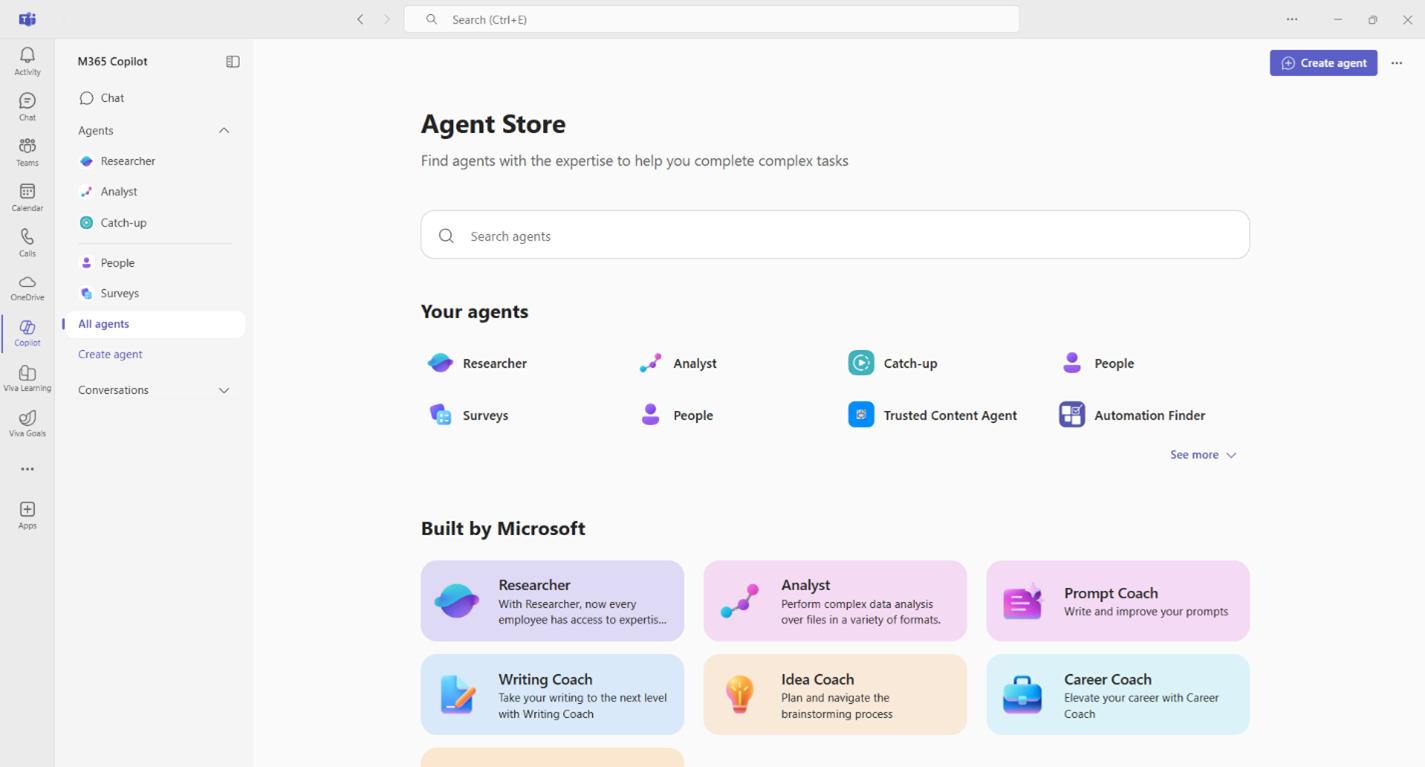Click the Search agents field
Screen dimensions: 1425x767
(835, 236)
